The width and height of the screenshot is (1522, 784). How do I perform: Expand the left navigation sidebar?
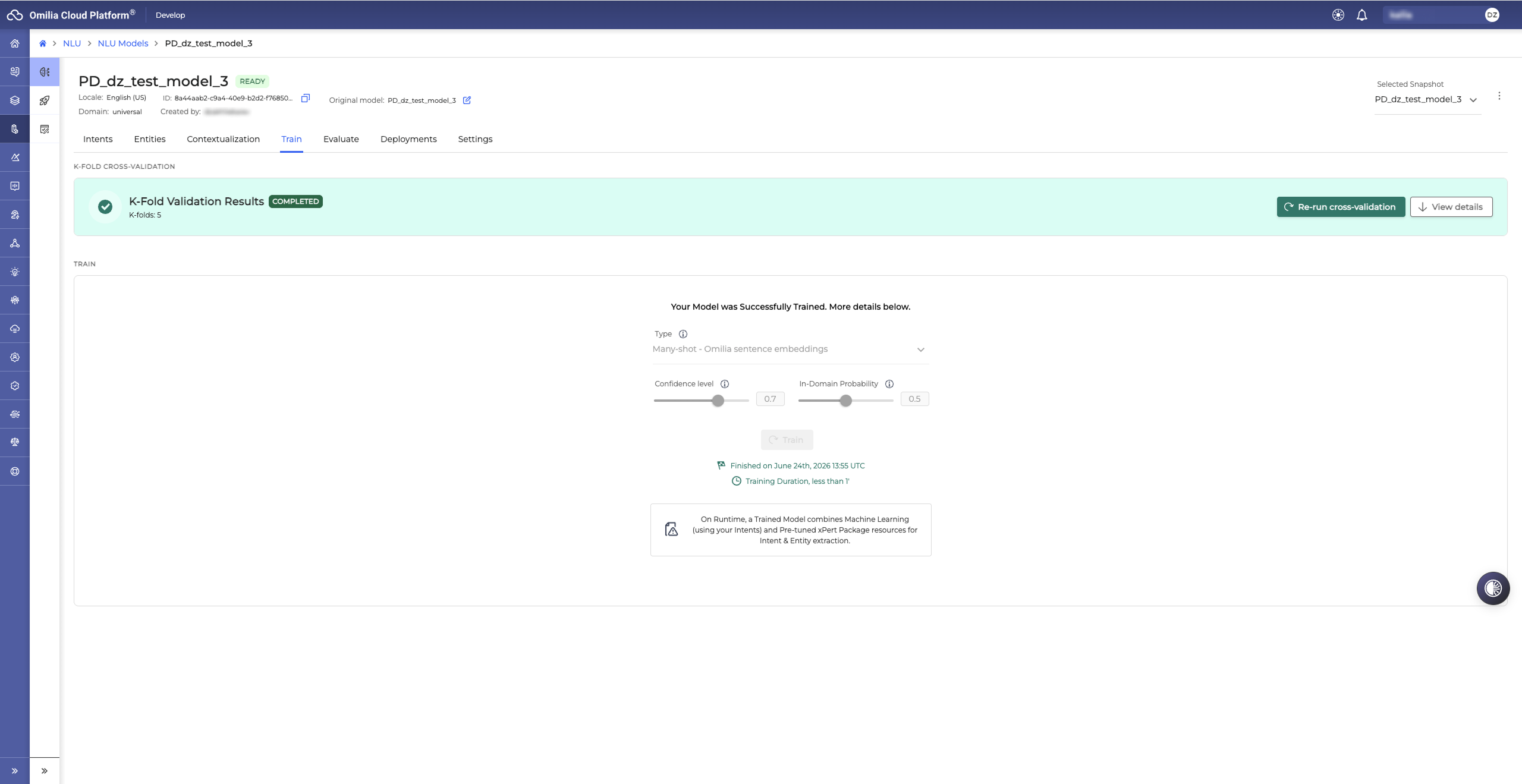pos(15,771)
